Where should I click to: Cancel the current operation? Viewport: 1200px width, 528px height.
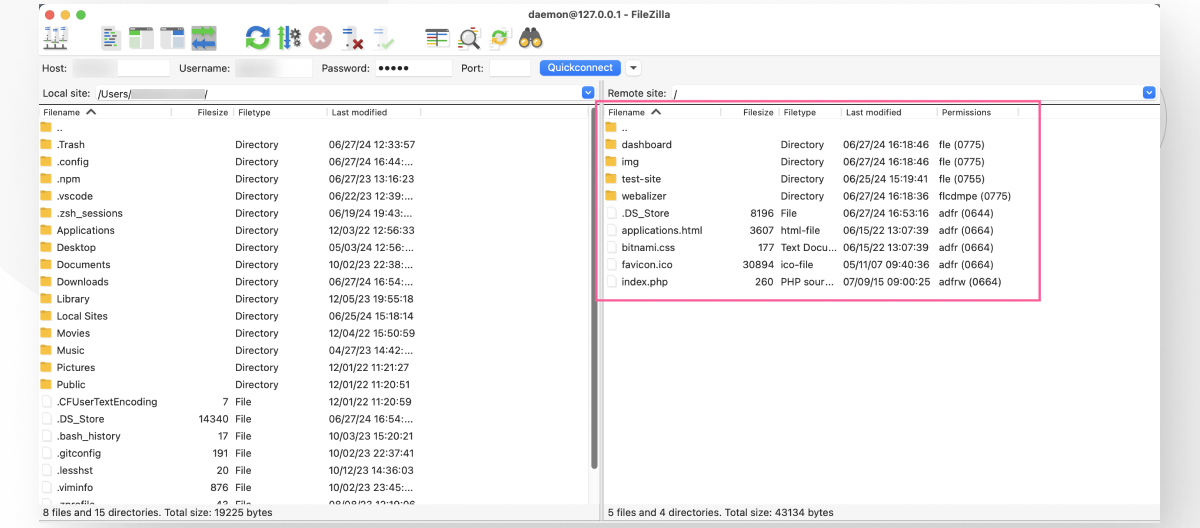pos(320,38)
